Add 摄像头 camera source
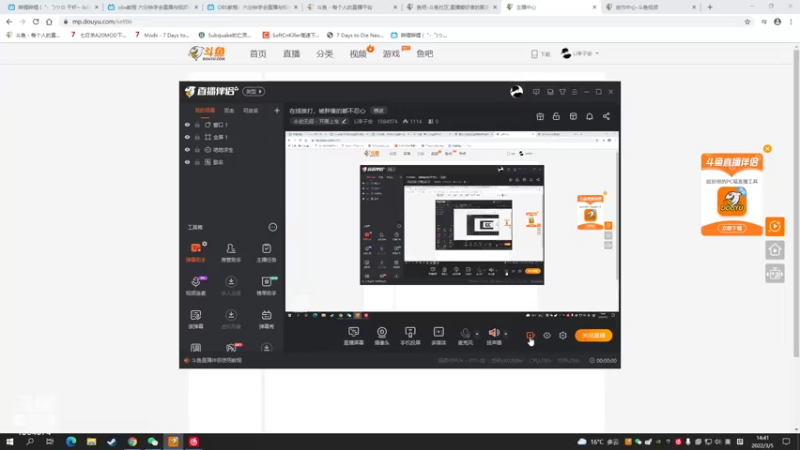800x450 pixels. (382, 336)
